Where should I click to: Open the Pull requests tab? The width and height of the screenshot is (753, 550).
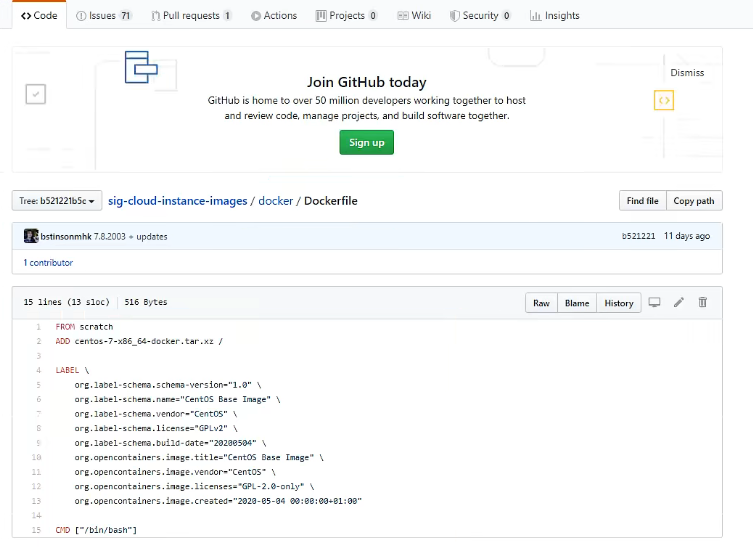coord(191,15)
